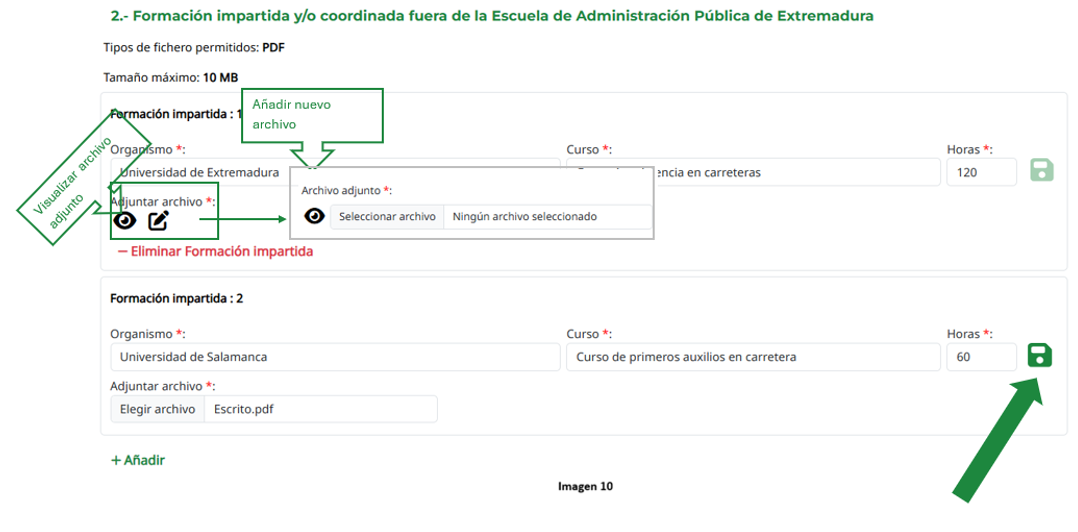Click the Elegir archivo button
1078x532 pixels.
coord(157,409)
